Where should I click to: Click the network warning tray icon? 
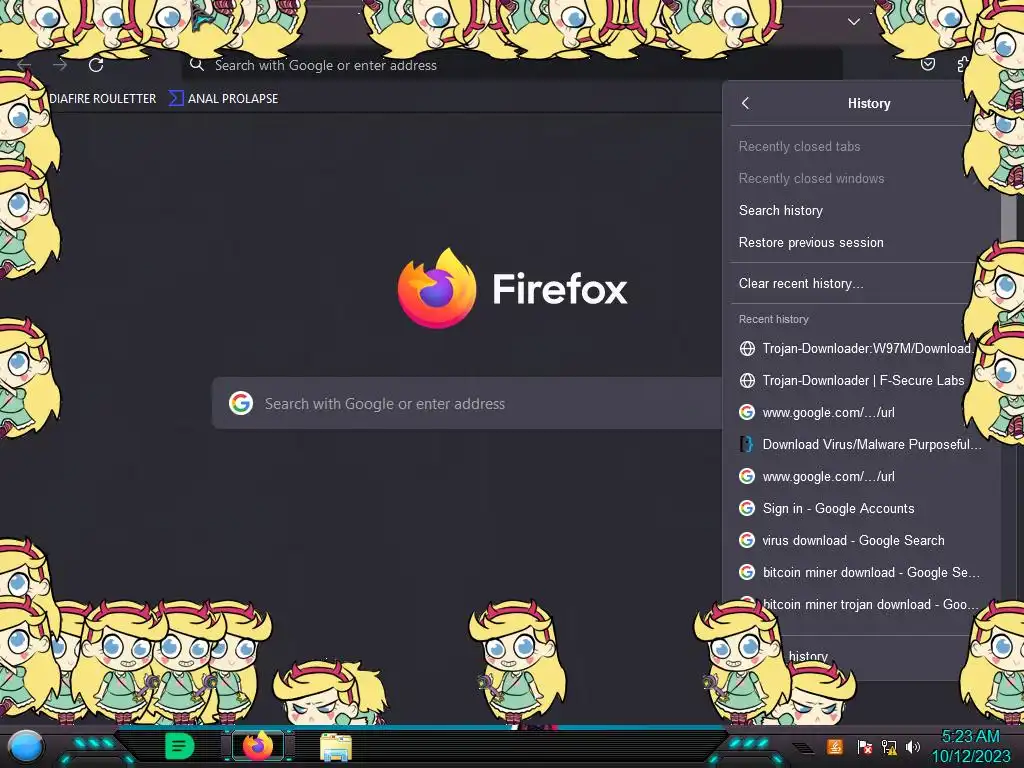[889, 746]
